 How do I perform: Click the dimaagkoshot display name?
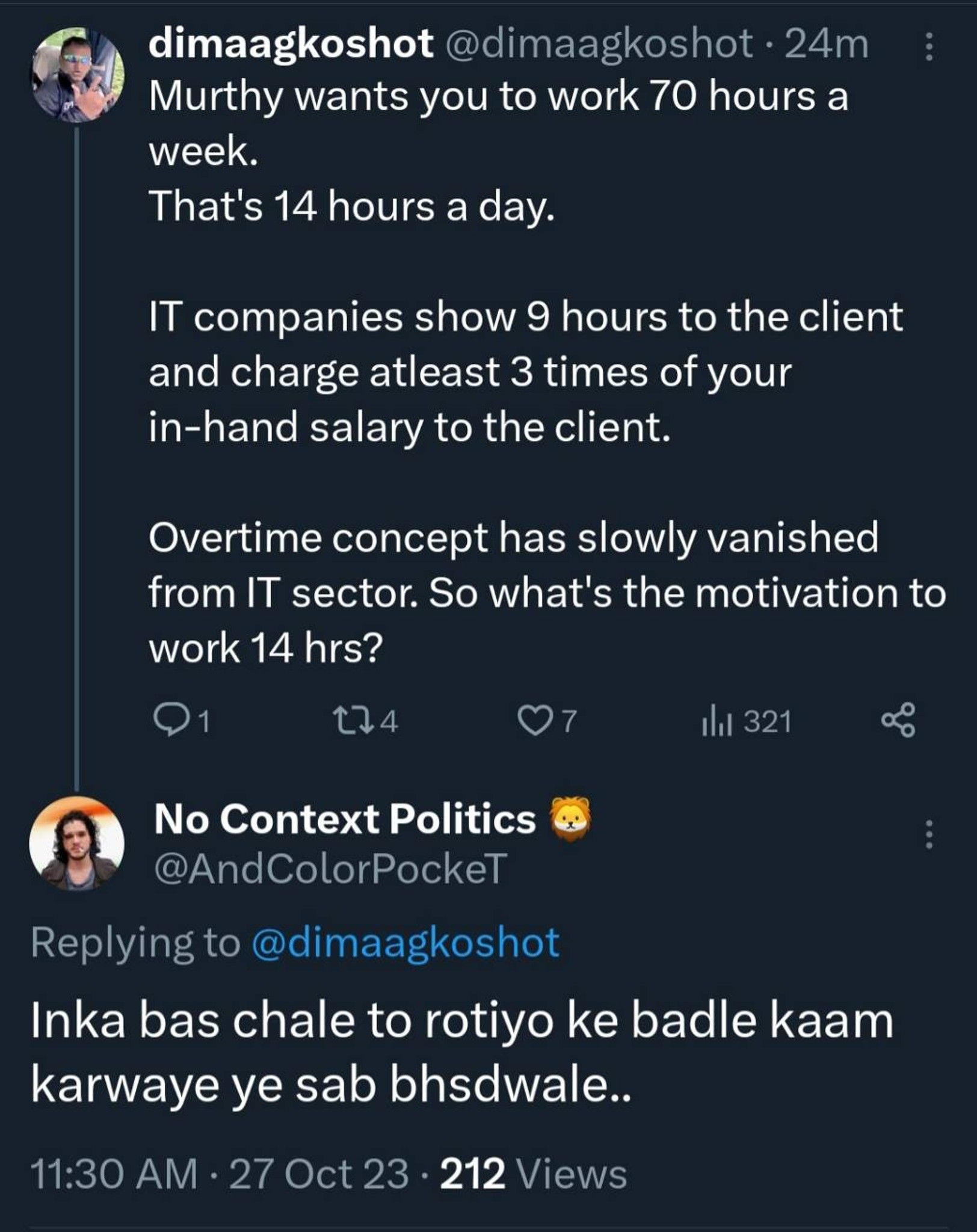(291, 44)
